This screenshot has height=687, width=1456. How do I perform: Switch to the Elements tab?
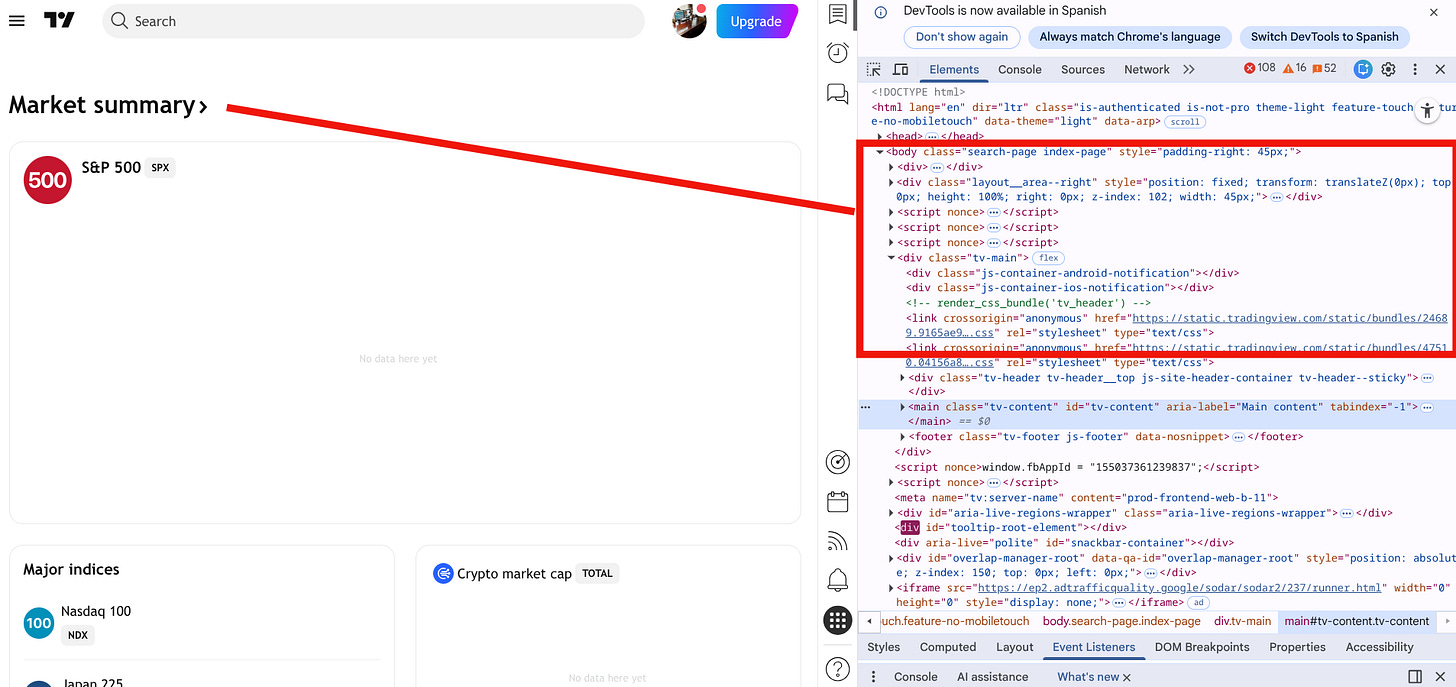click(x=954, y=69)
